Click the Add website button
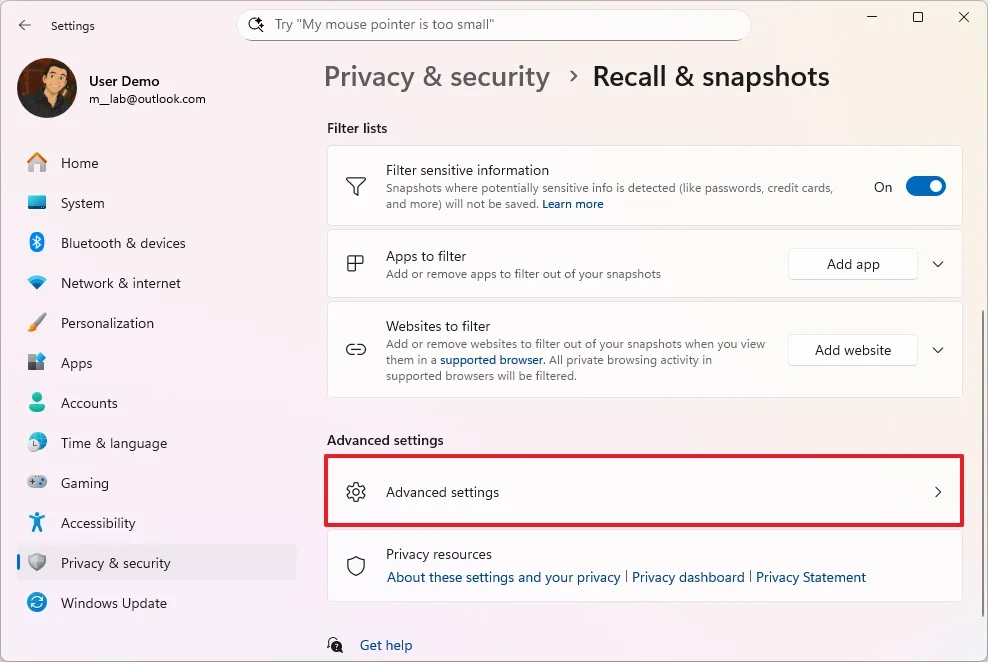Screen dimensions: 988x662 pos(852,350)
